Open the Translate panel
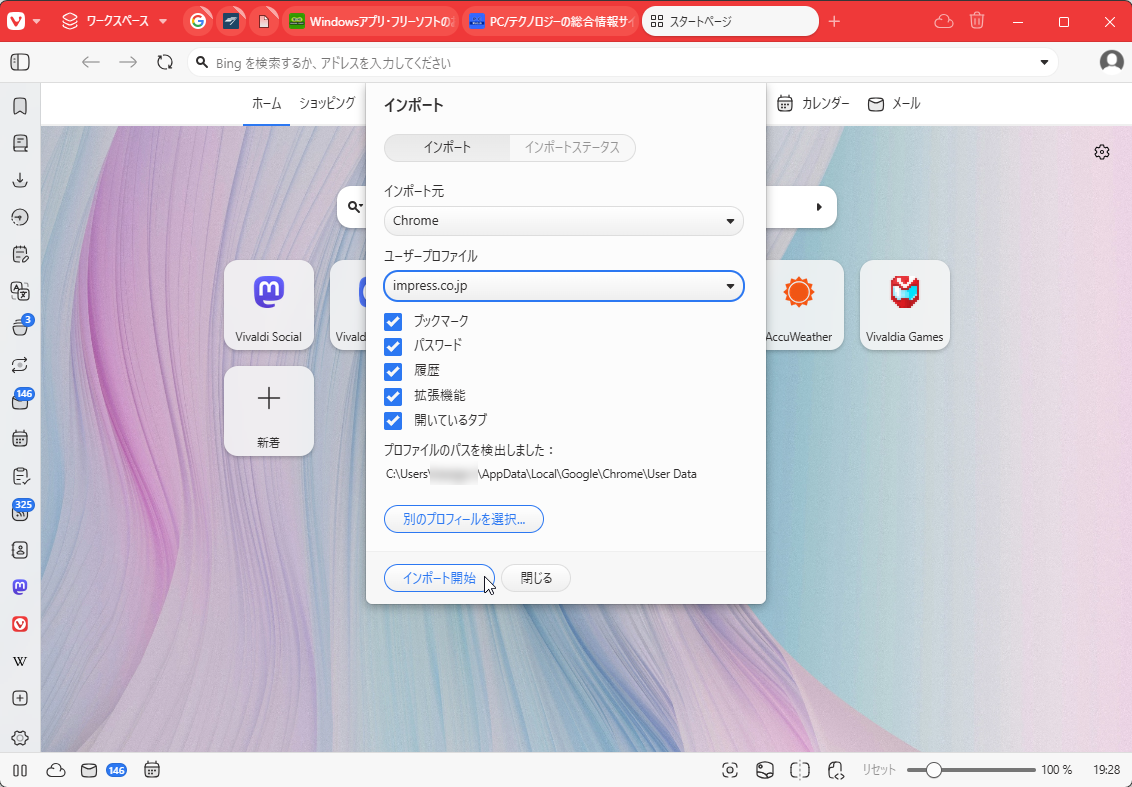 (x=20, y=291)
